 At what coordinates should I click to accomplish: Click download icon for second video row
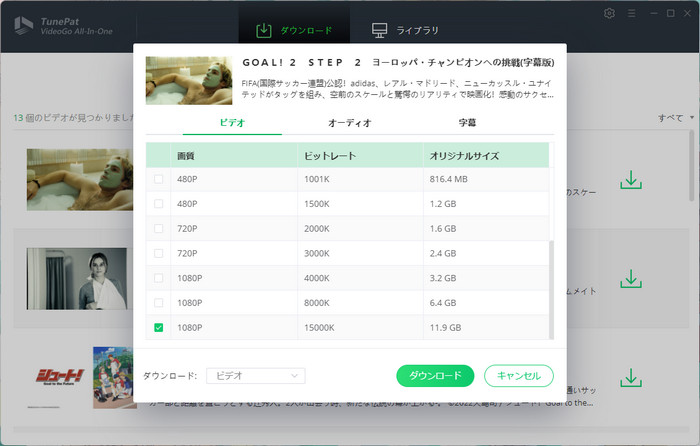click(x=631, y=279)
